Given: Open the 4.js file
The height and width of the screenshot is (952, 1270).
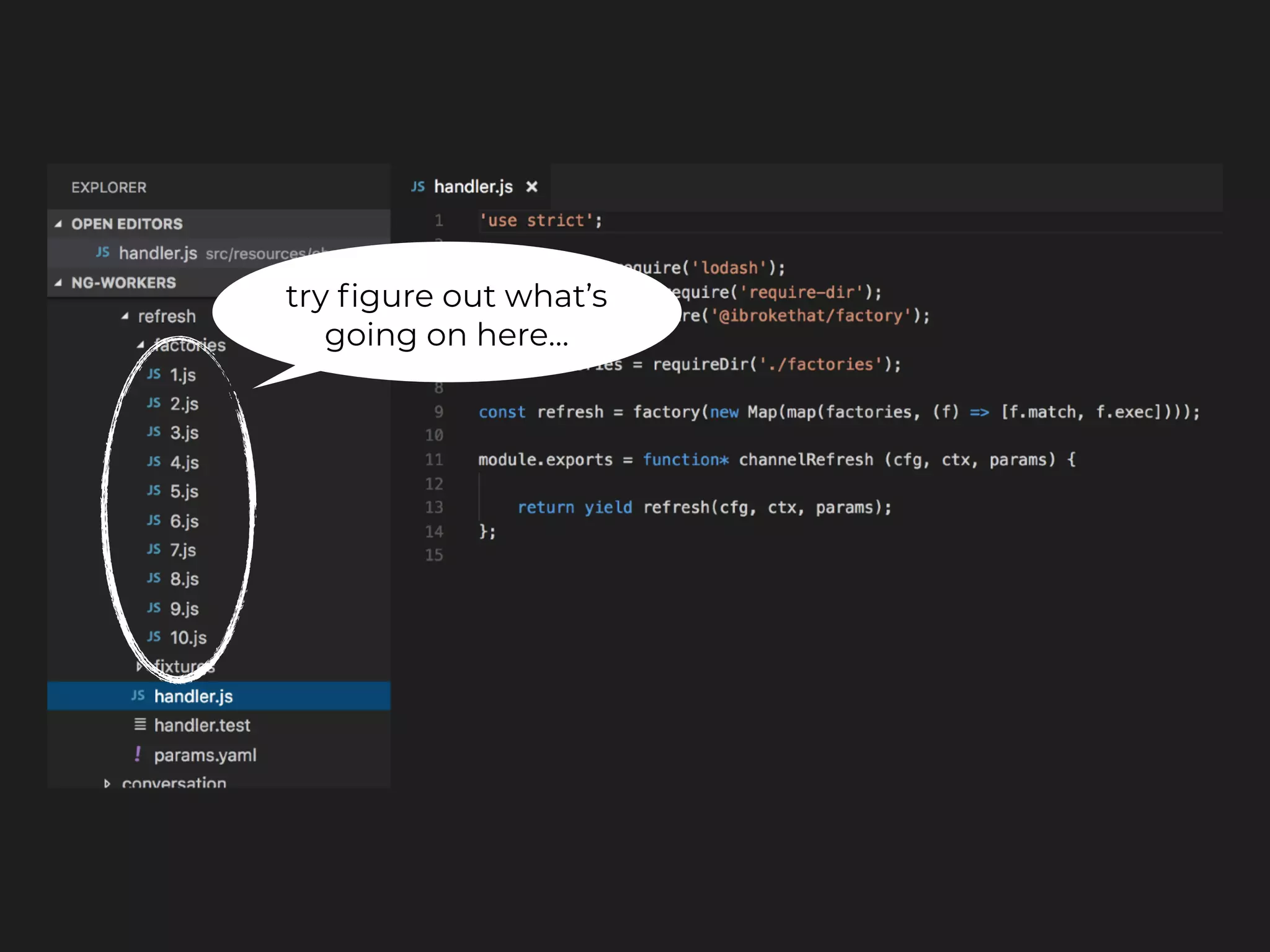Looking at the screenshot, I should coord(184,462).
